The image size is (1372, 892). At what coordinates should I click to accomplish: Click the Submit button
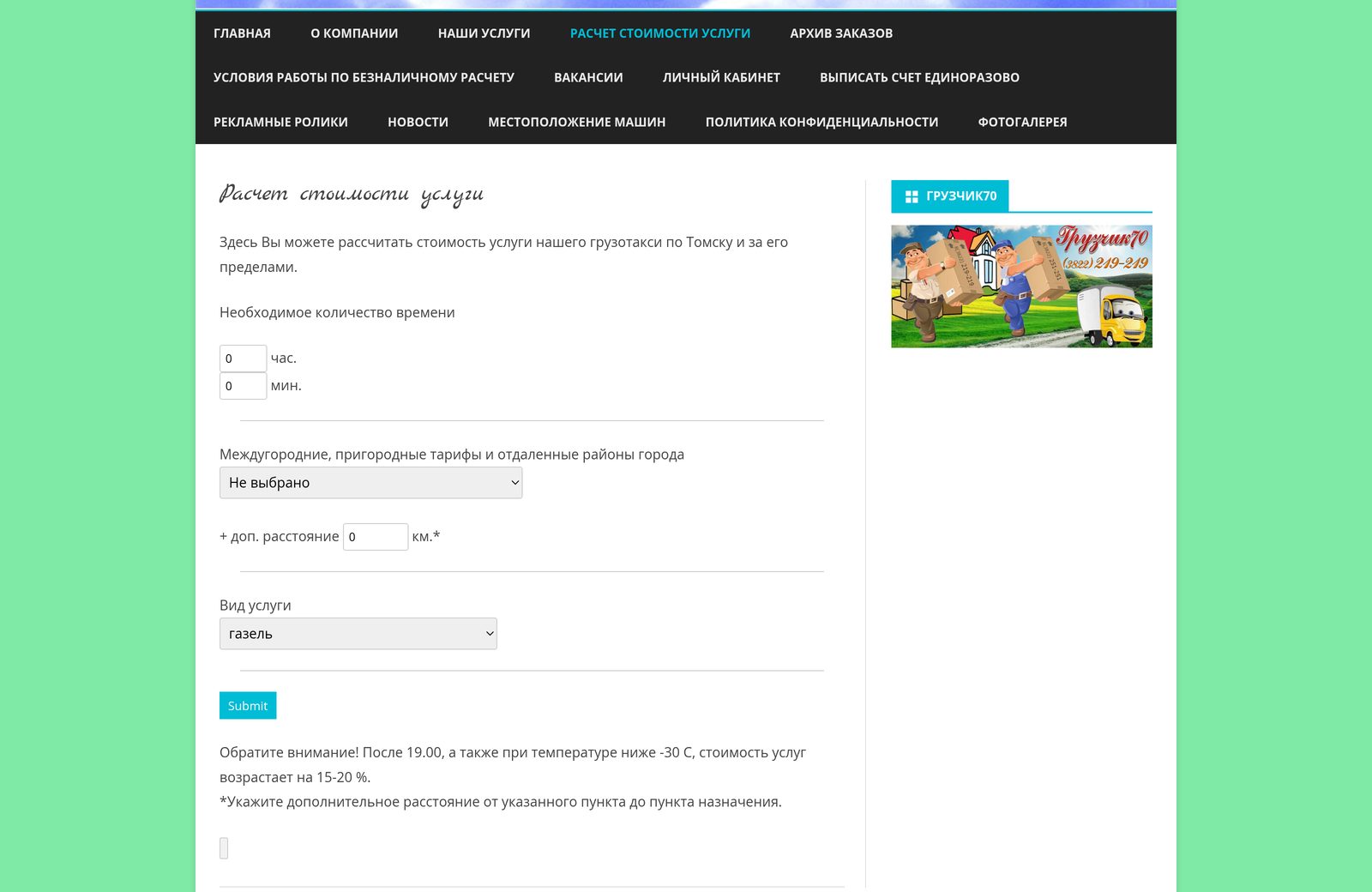point(248,706)
